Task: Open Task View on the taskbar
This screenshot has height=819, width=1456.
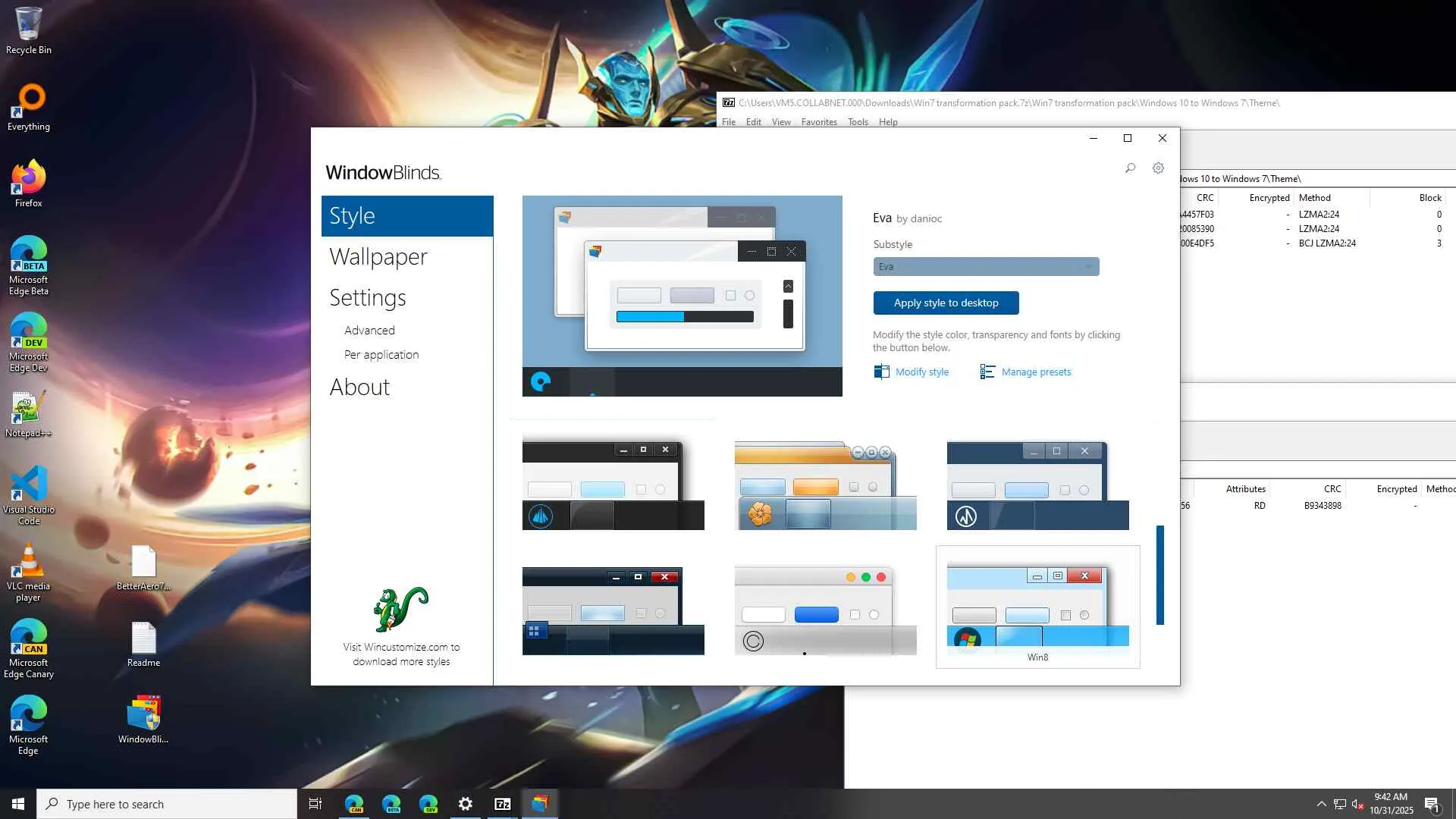Action: [315, 804]
